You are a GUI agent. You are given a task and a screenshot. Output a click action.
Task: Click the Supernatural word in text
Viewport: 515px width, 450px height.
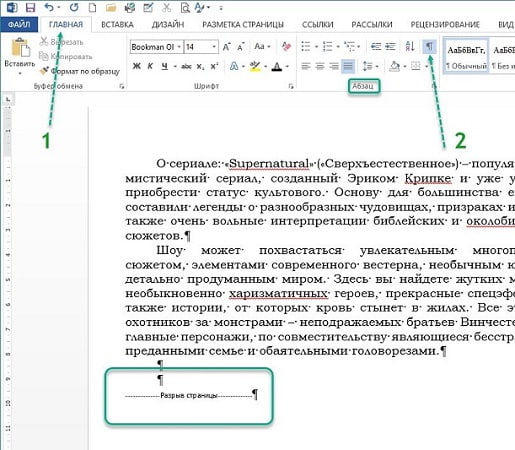click(269, 164)
